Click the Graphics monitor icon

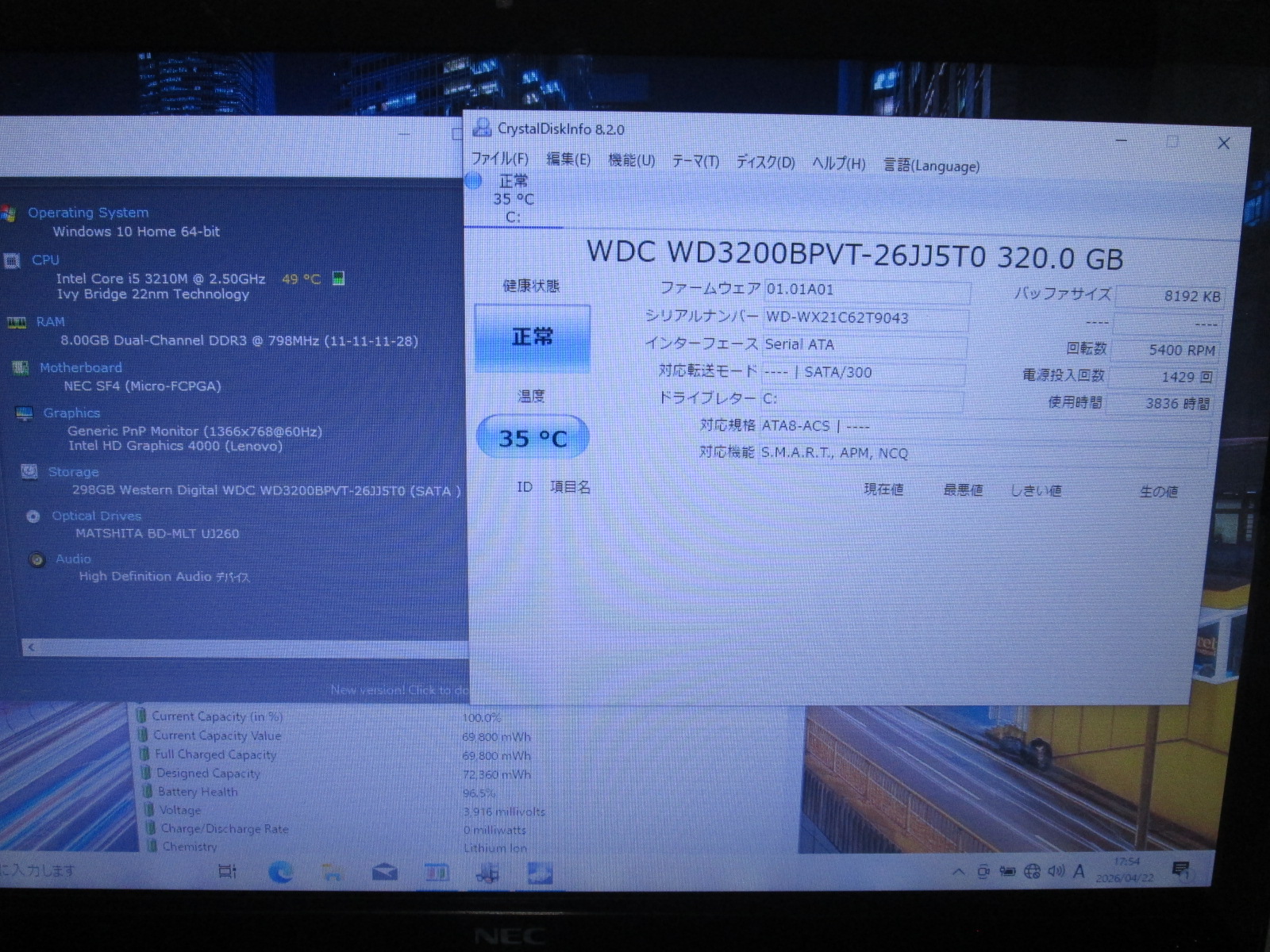coord(25,413)
